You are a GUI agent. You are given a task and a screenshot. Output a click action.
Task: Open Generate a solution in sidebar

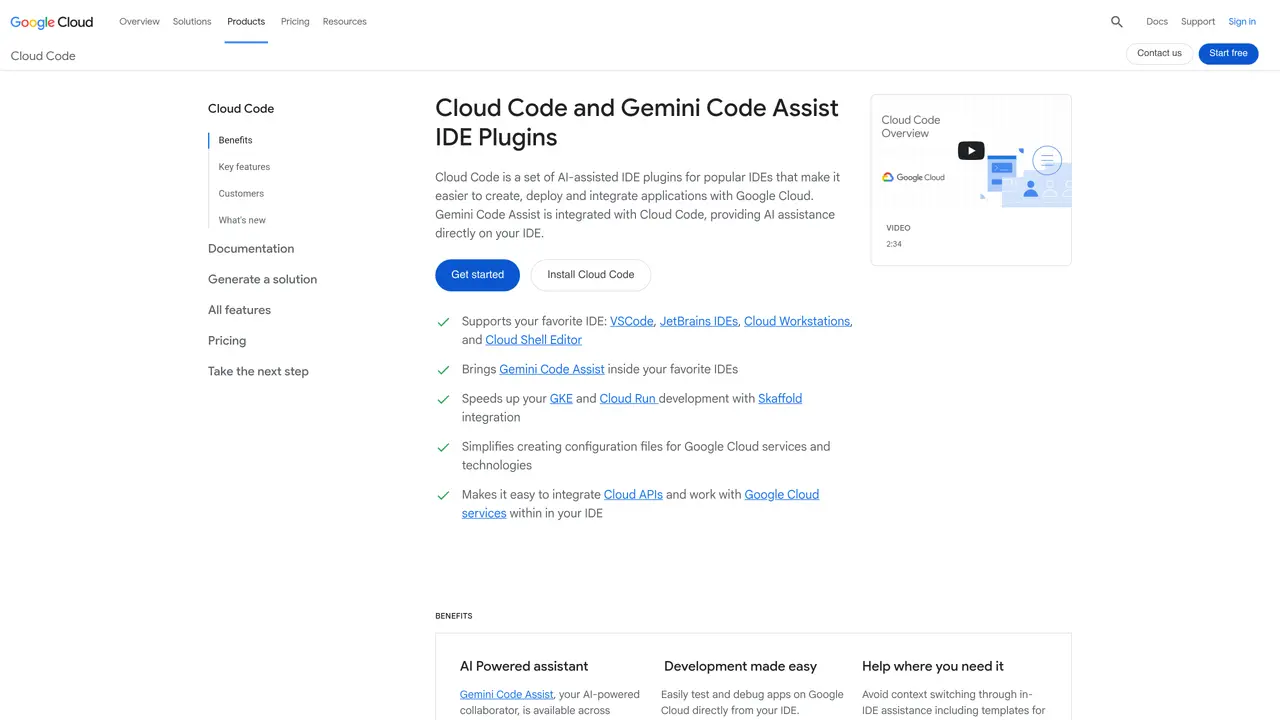pyautogui.click(x=262, y=279)
